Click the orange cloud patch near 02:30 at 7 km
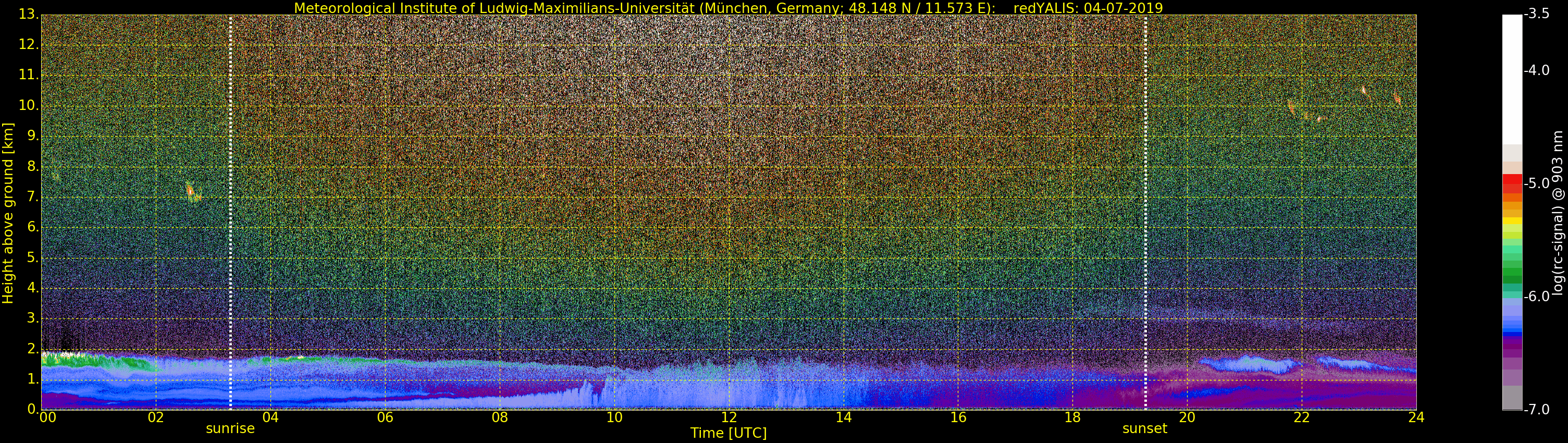The height and width of the screenshot is (443, 1568). point(192,192)
